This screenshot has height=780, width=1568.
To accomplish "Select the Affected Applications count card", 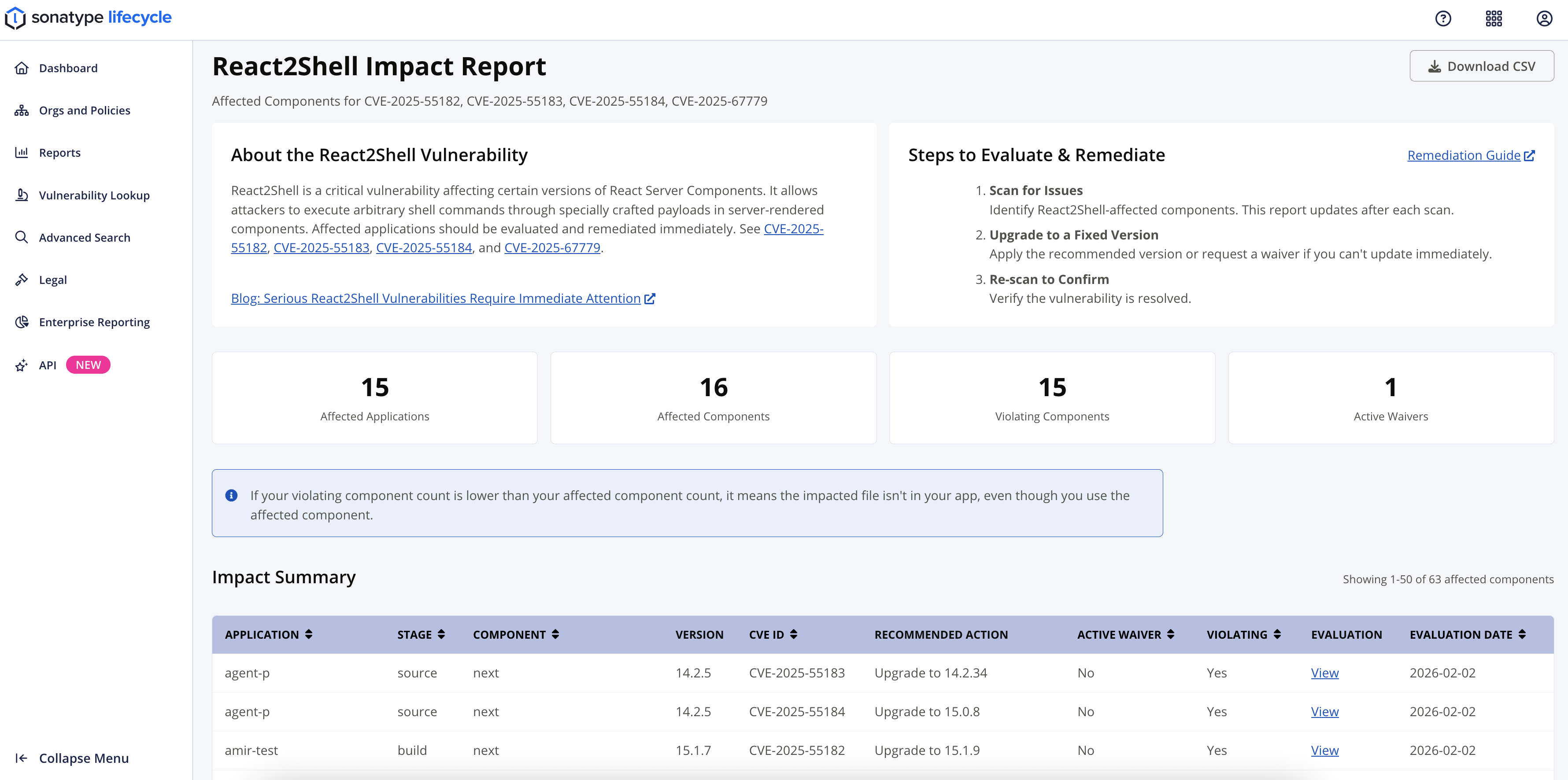I will point(375,398).
